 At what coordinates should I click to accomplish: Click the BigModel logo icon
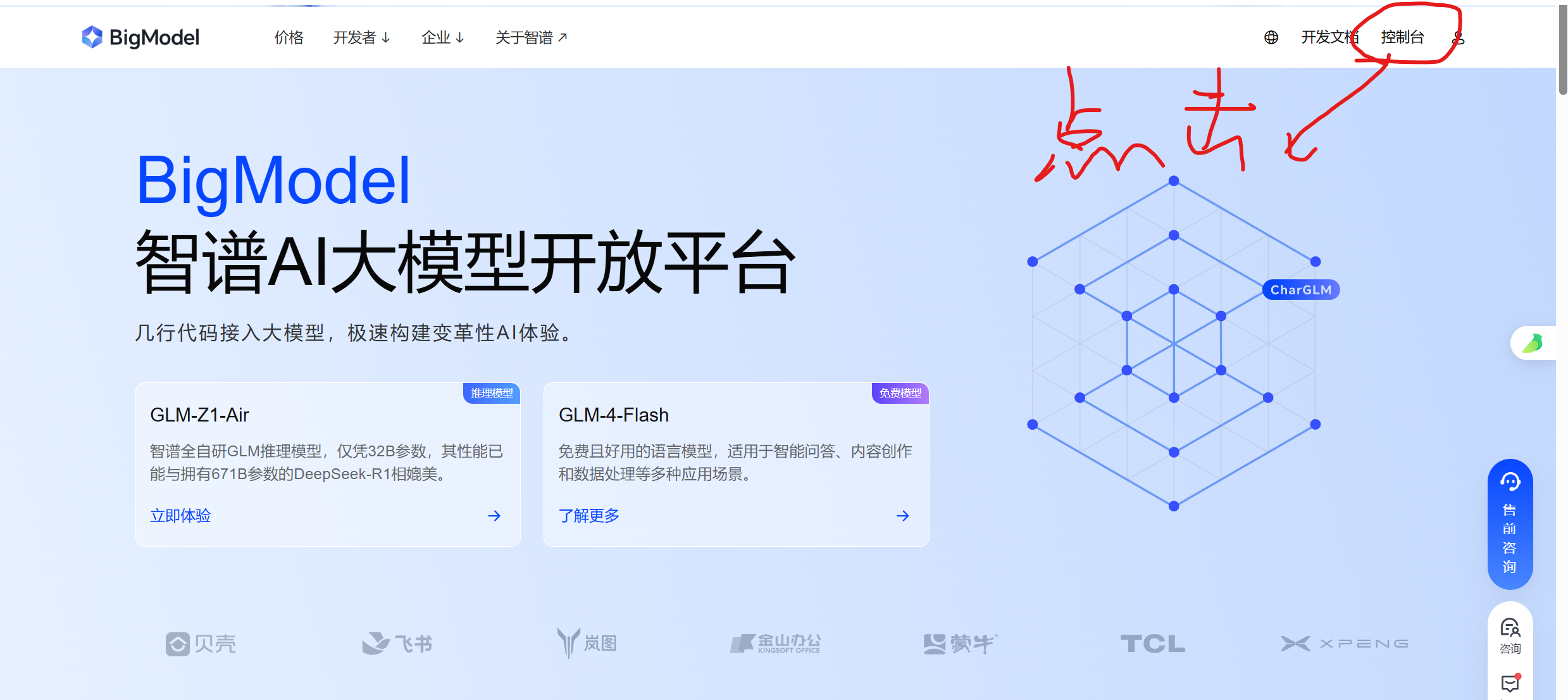92,37
